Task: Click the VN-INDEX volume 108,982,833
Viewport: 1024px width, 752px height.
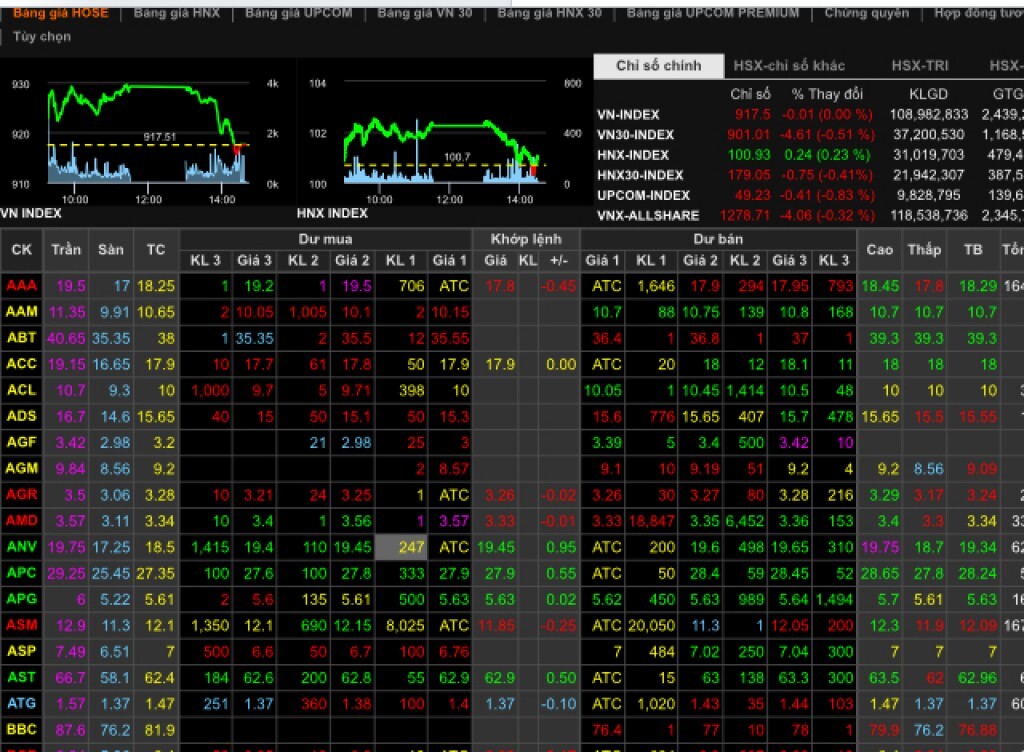Action: [928, 115]
